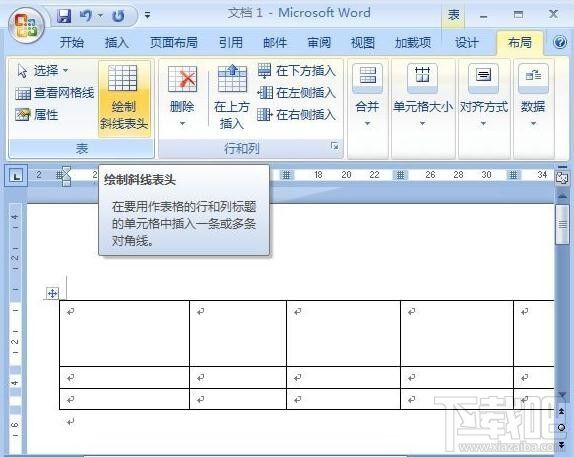The width and height of the screenshot is (574, 457).
Task: Click 绘制斜线表头 button
Action: [x=124, y=99]
